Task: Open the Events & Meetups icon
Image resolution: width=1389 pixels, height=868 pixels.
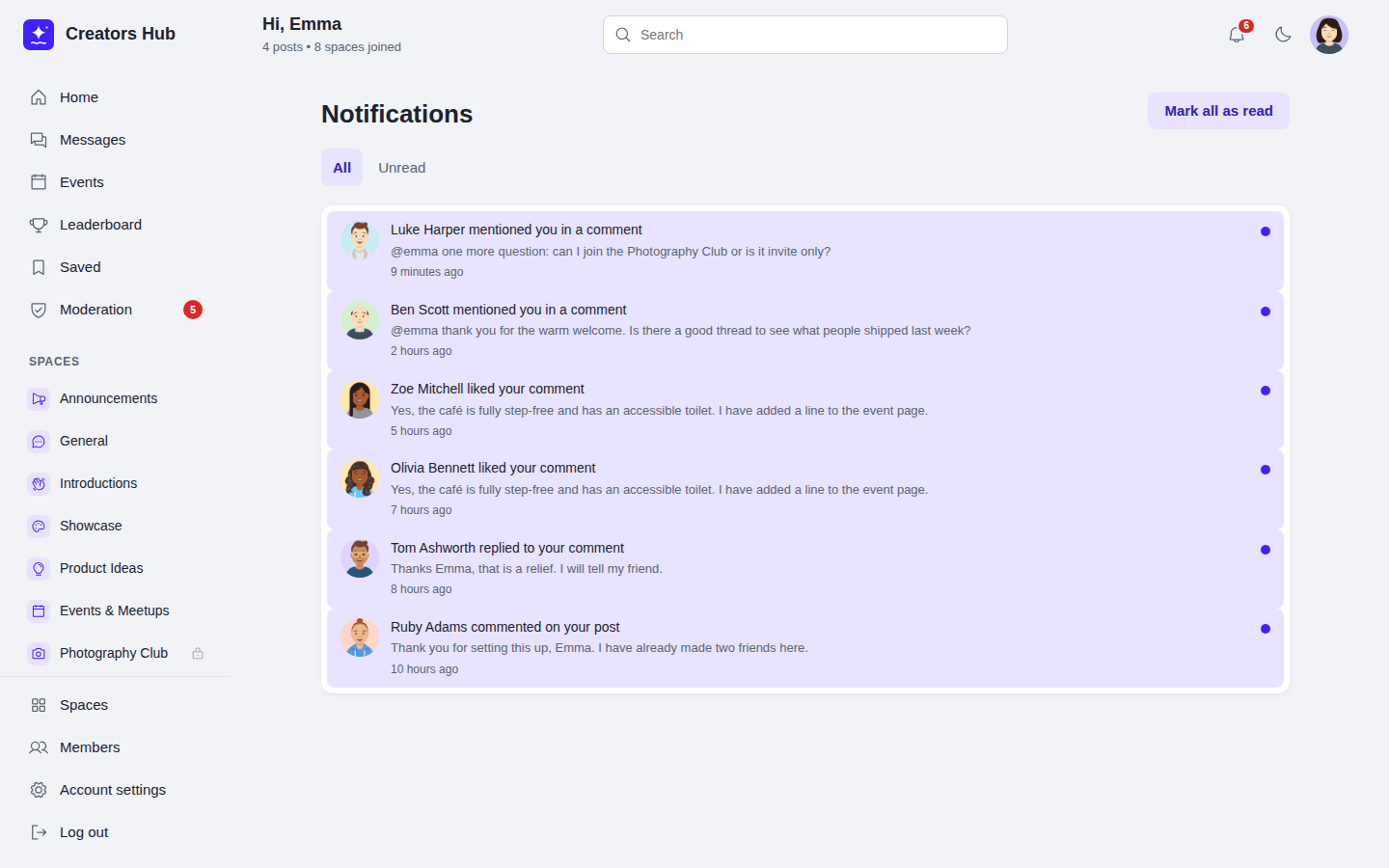Action: 39,610
